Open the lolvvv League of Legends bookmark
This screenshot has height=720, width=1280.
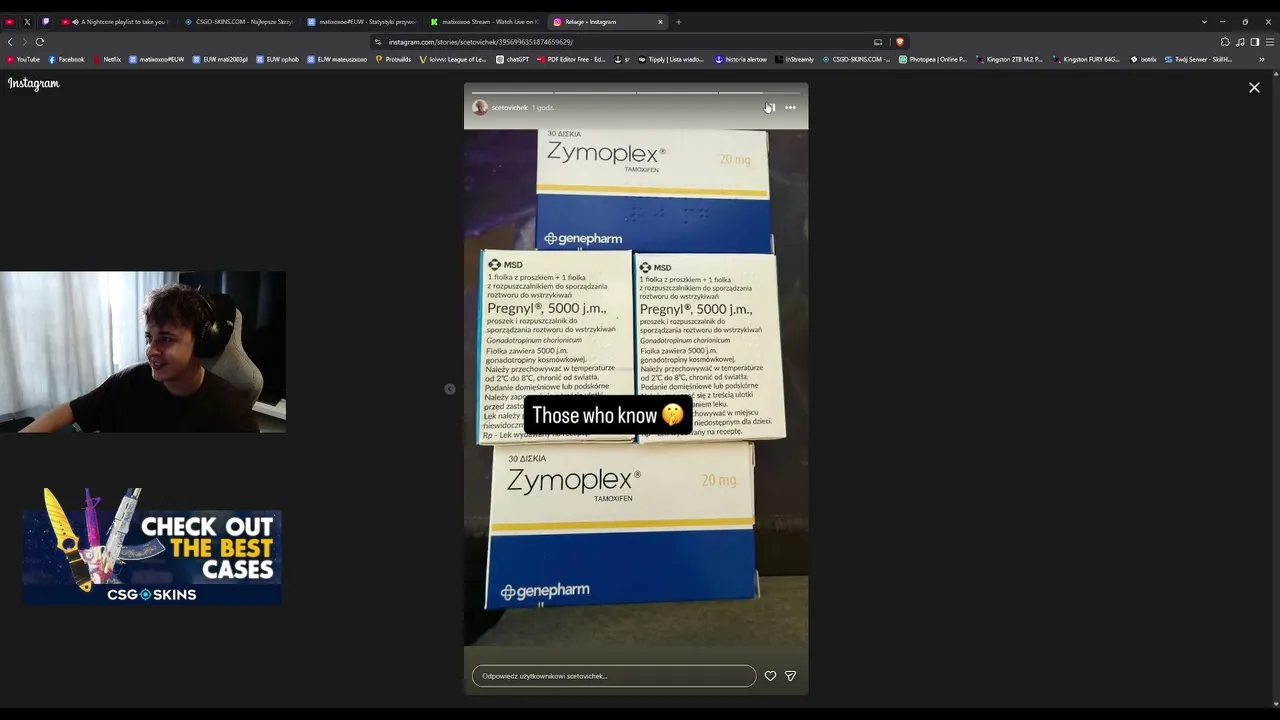click(x=453, y=59)
